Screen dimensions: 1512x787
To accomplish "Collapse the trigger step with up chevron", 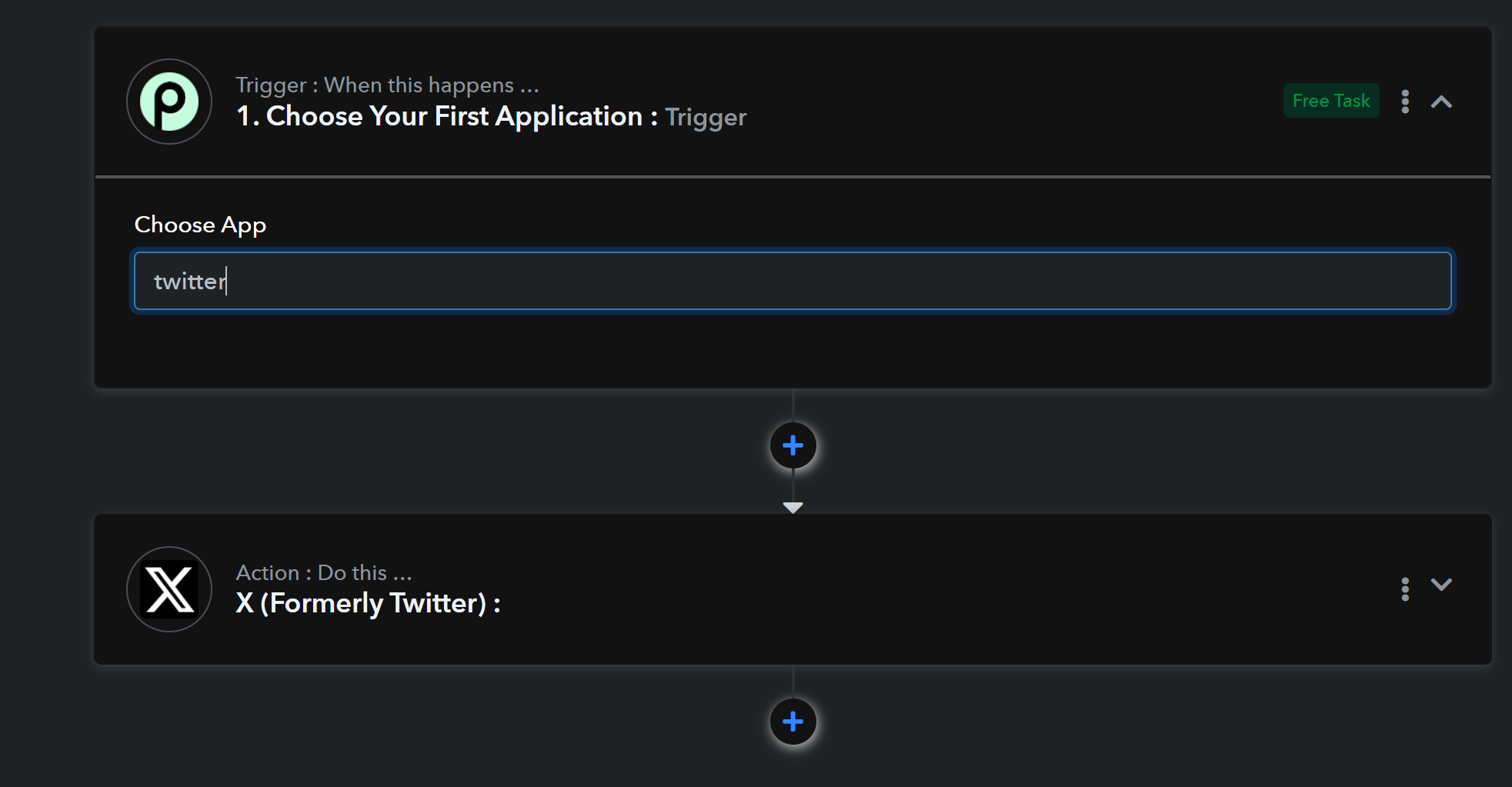I will (x=1441, y=102).
